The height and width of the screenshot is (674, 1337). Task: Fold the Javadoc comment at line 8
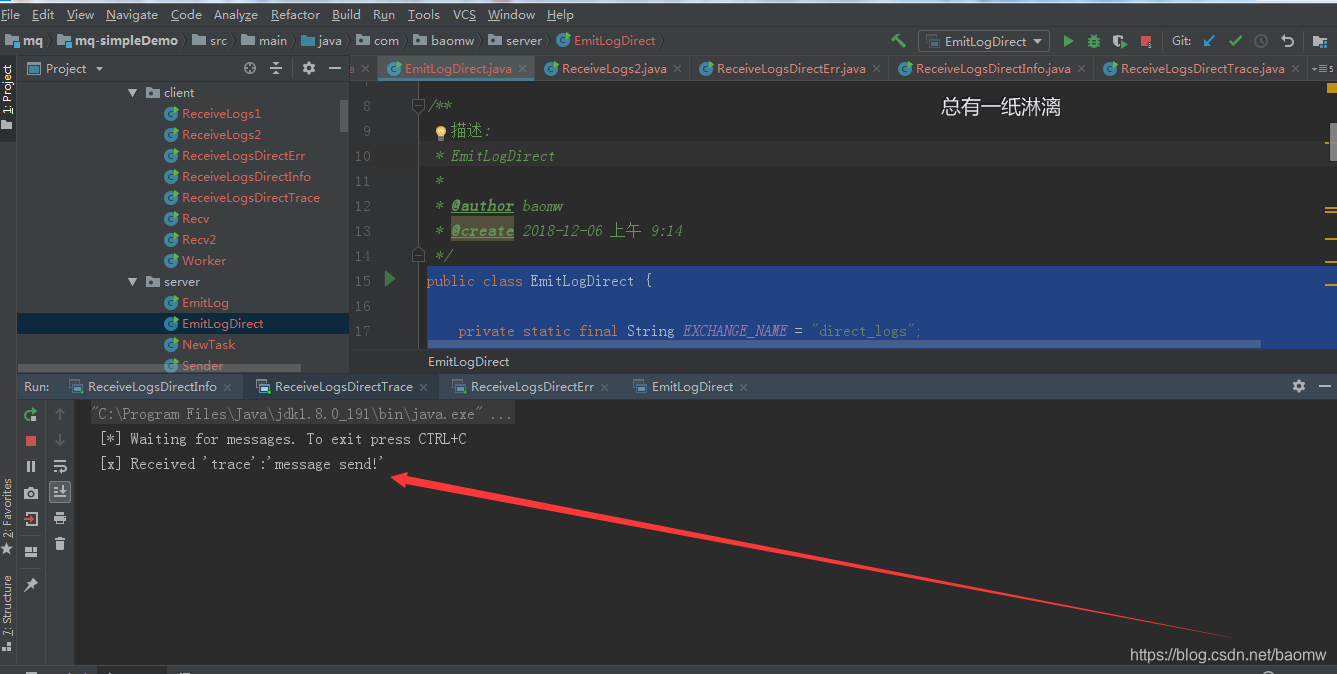[x=418, y=105]
